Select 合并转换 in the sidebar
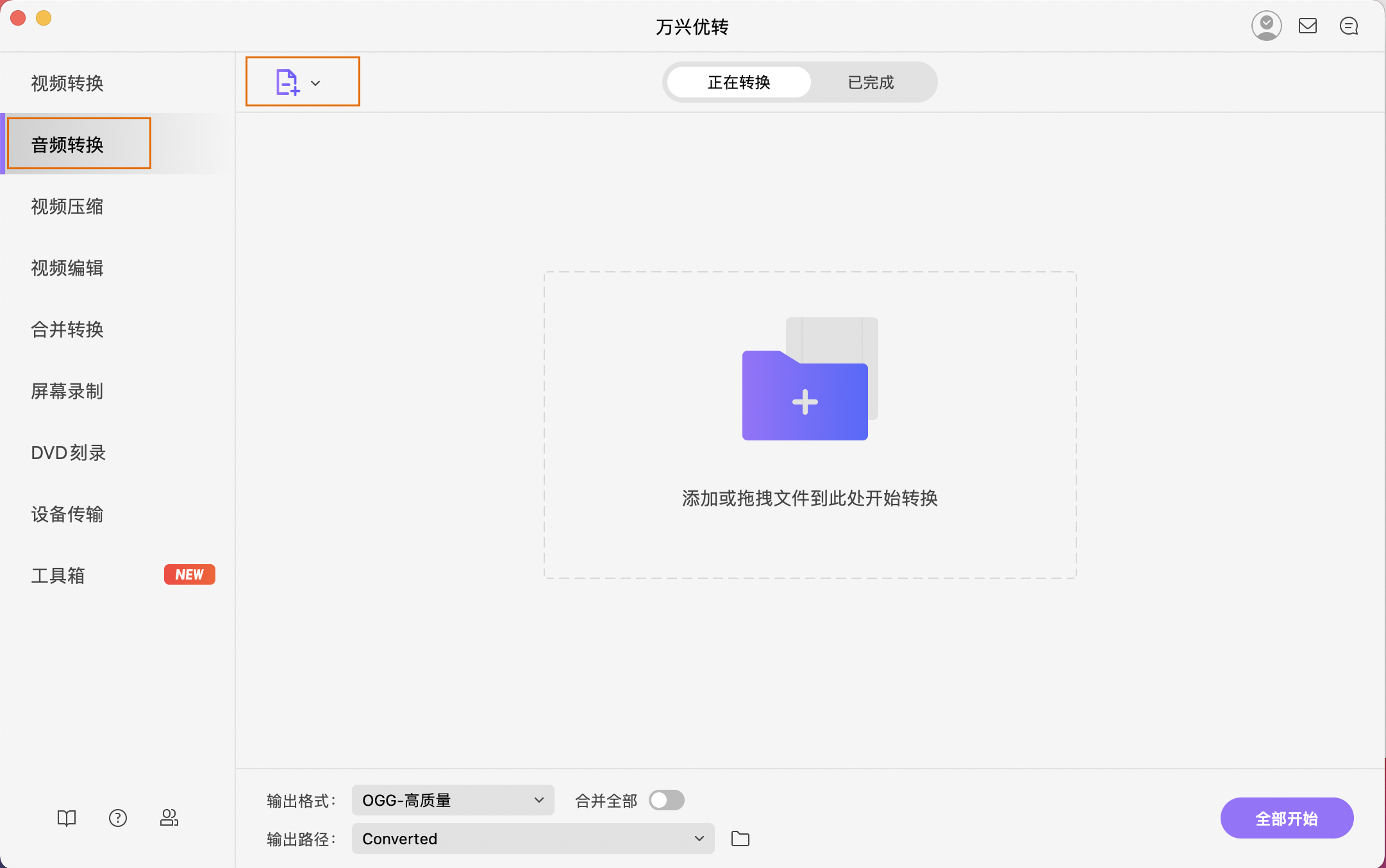The image size is (1386, 868). tap(117, 329)
